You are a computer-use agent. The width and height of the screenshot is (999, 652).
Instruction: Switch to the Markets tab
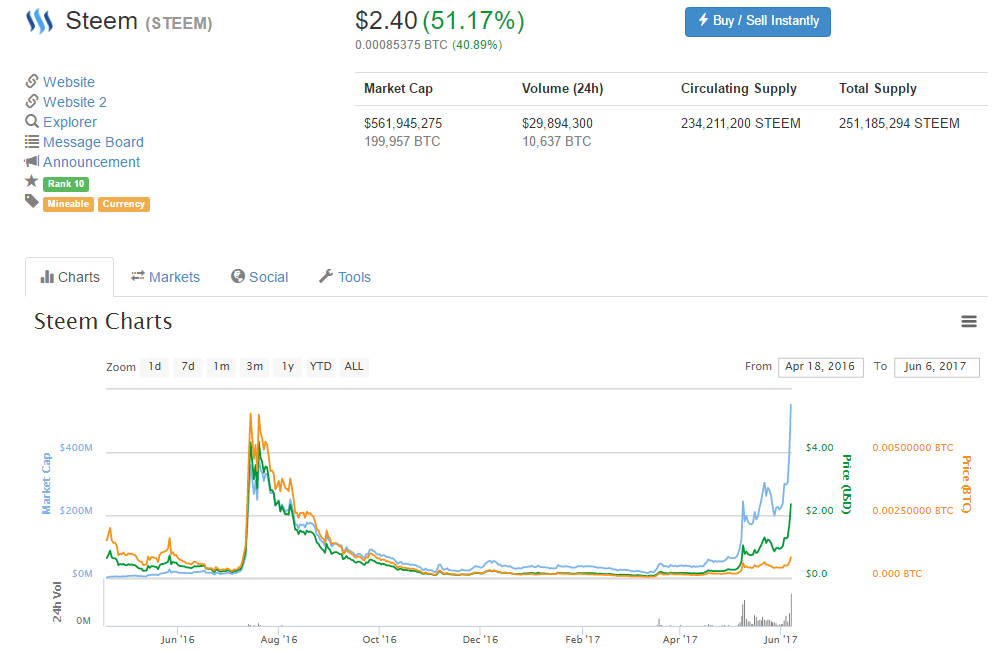tap(165, 277)
